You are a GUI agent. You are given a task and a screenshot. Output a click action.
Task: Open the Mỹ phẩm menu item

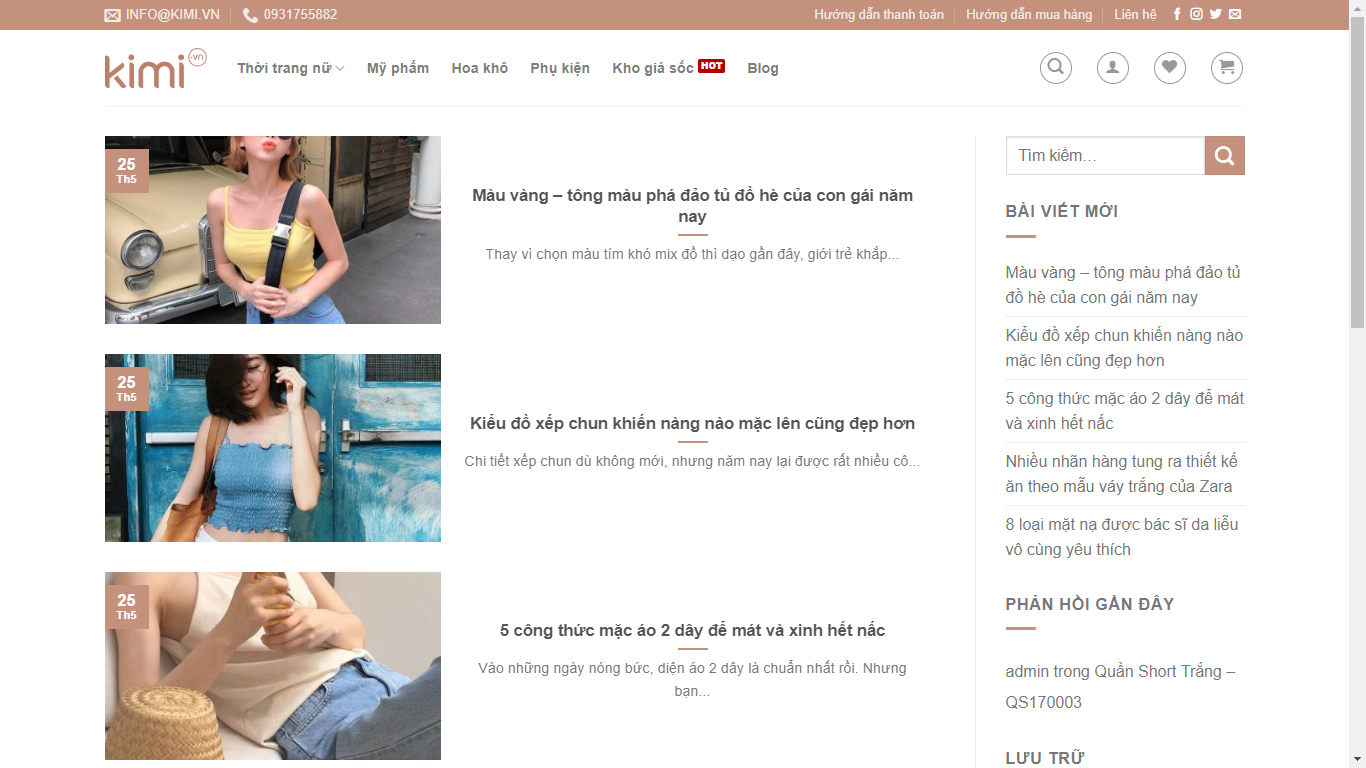pyautogui.click(x=397, y=68)
